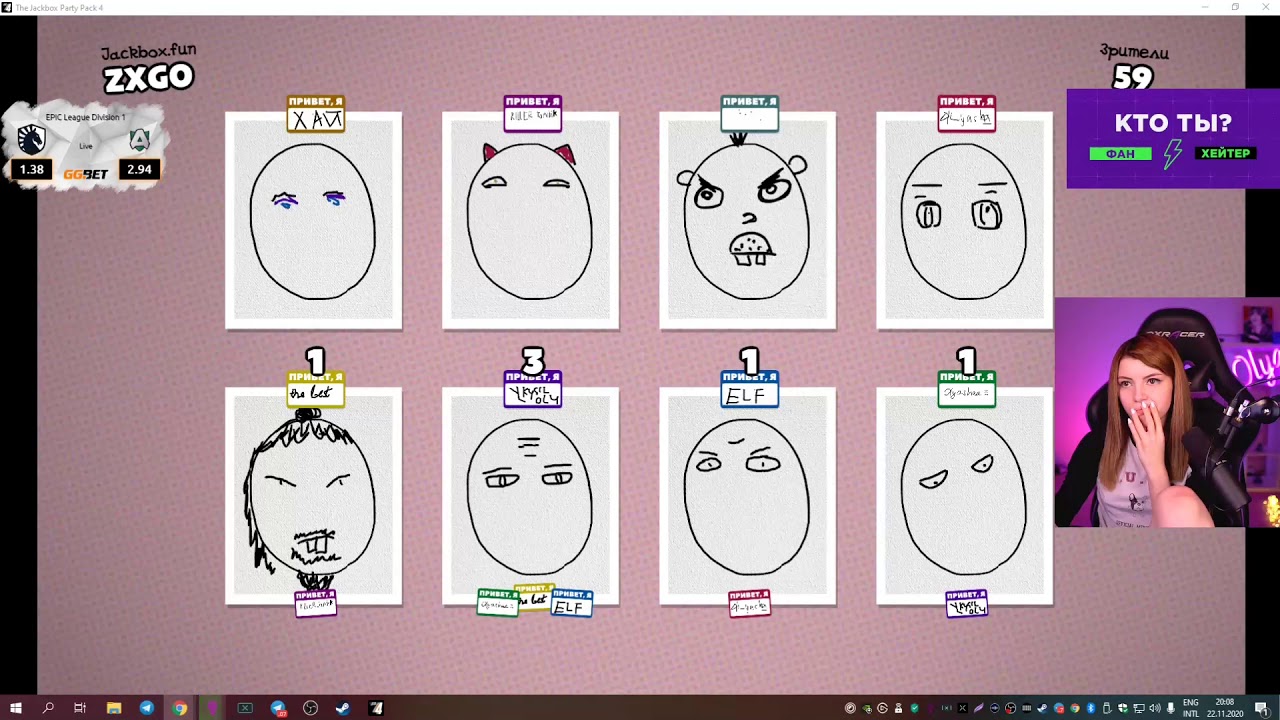This screenshot has height=720, width=1280.
Task: Vote ХЕЙТЕР in the КТО ТЫ poll
Action: point(1225,153)
